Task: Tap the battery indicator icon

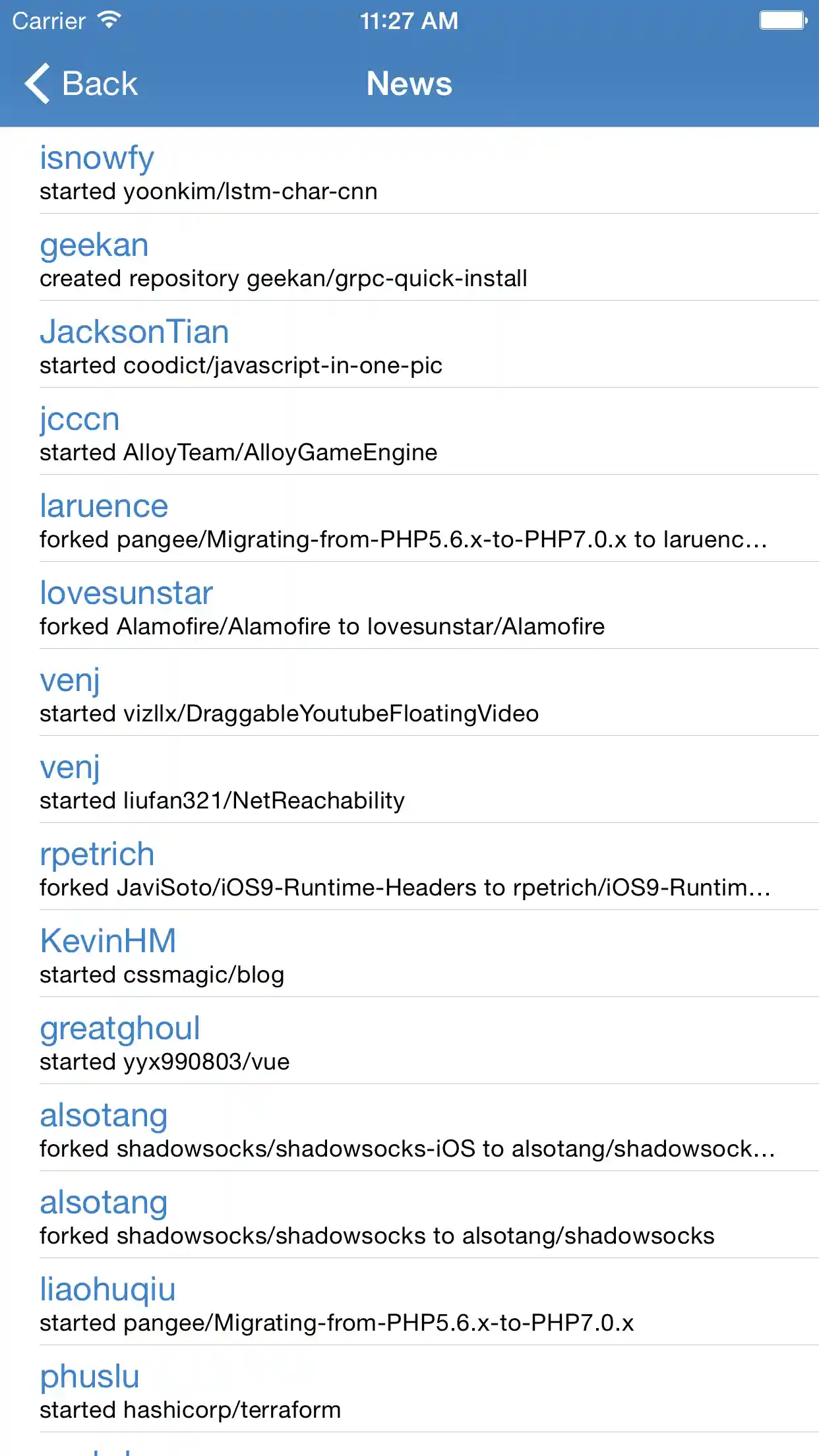Action: pyautogui.click(x=783, y=20)
